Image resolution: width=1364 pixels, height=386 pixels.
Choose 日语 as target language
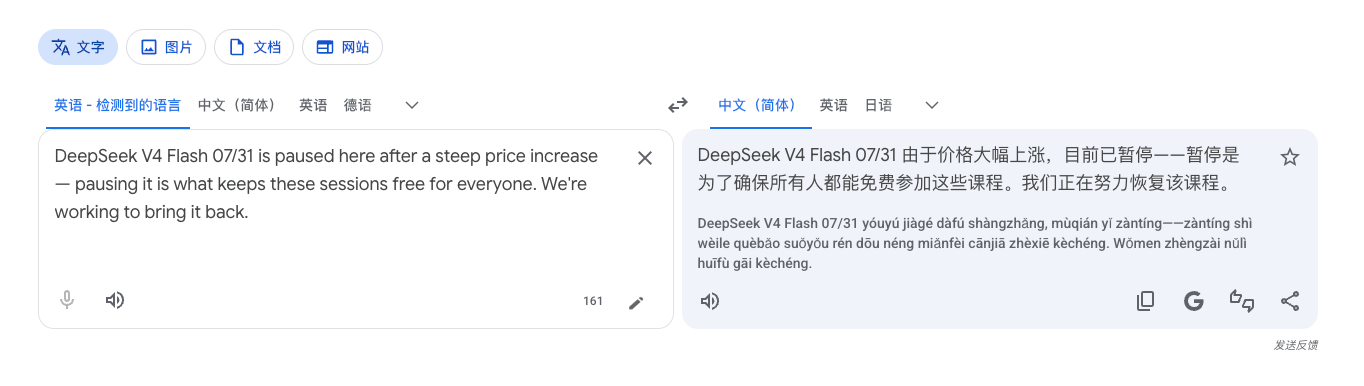click(878, 105)
